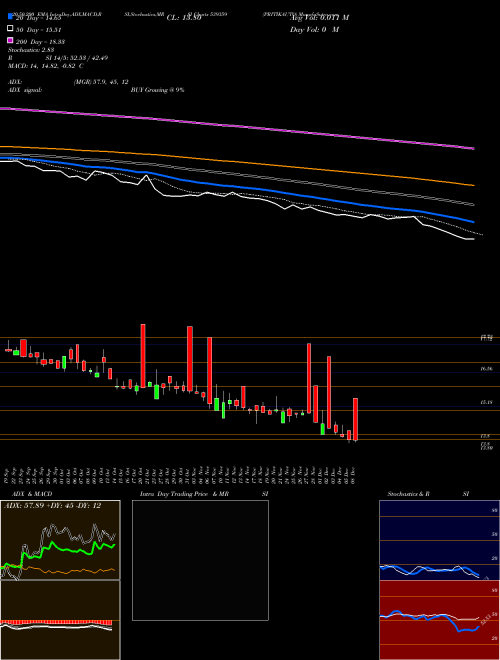Click the 'Stochastics: 2.83' reading
500x660 pixels.
[31, 50]
